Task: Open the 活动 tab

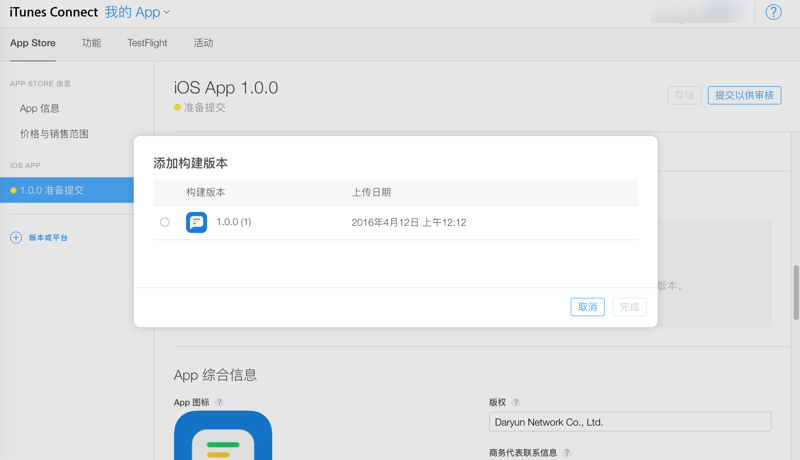Action: (203, 43)
